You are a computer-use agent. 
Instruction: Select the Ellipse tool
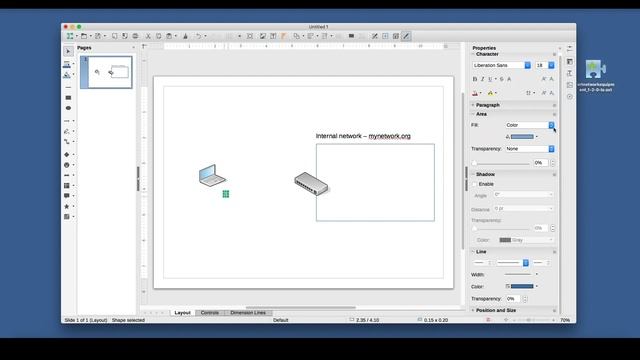tap(68, 108)
